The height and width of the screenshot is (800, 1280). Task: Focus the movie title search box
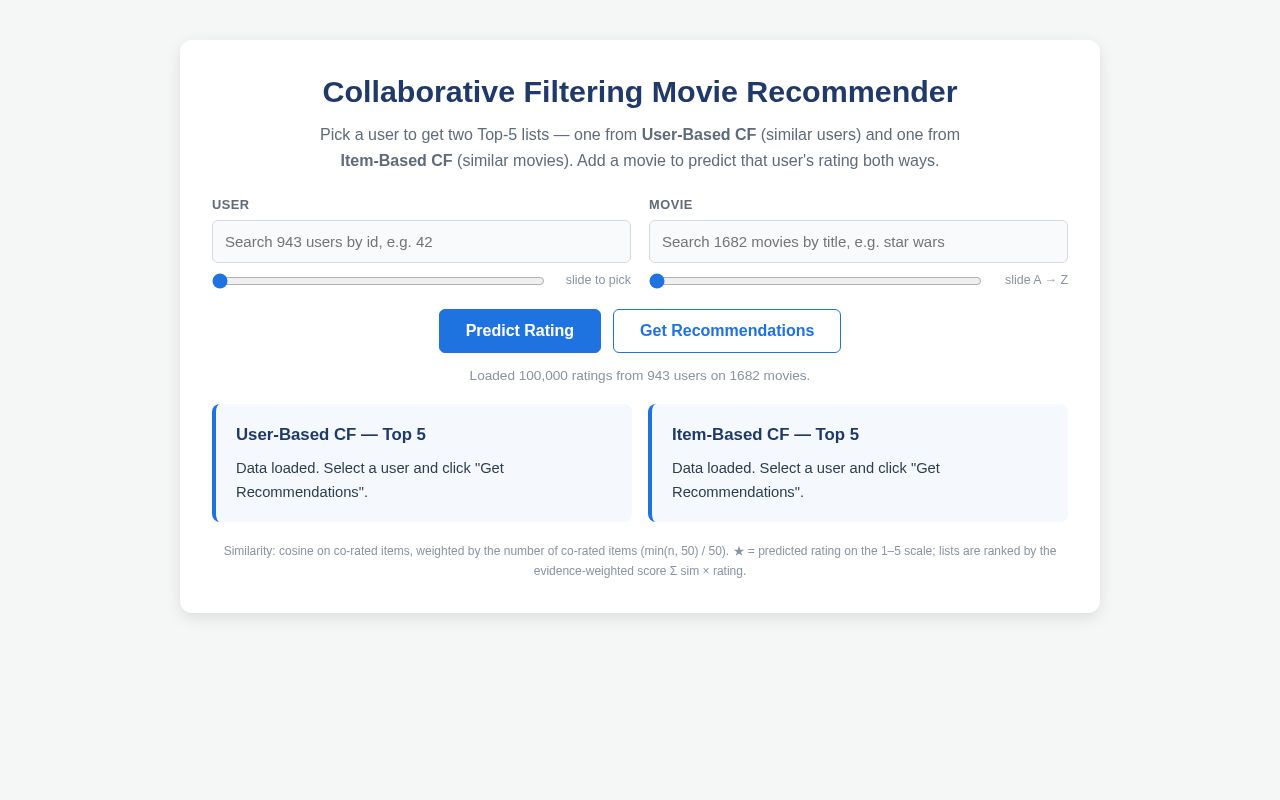pos(858,242)
